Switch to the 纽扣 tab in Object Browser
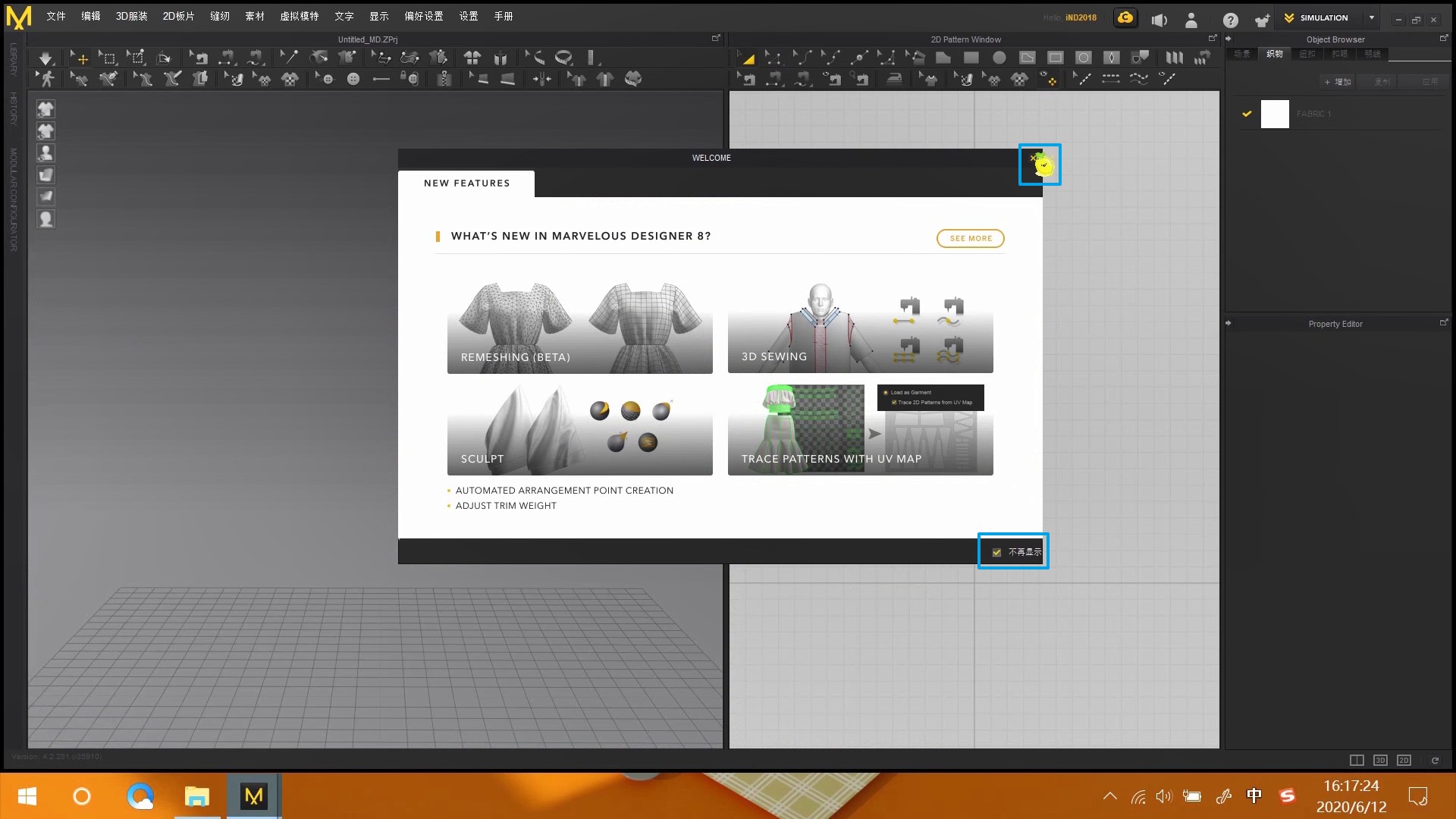 [1307, 54]
